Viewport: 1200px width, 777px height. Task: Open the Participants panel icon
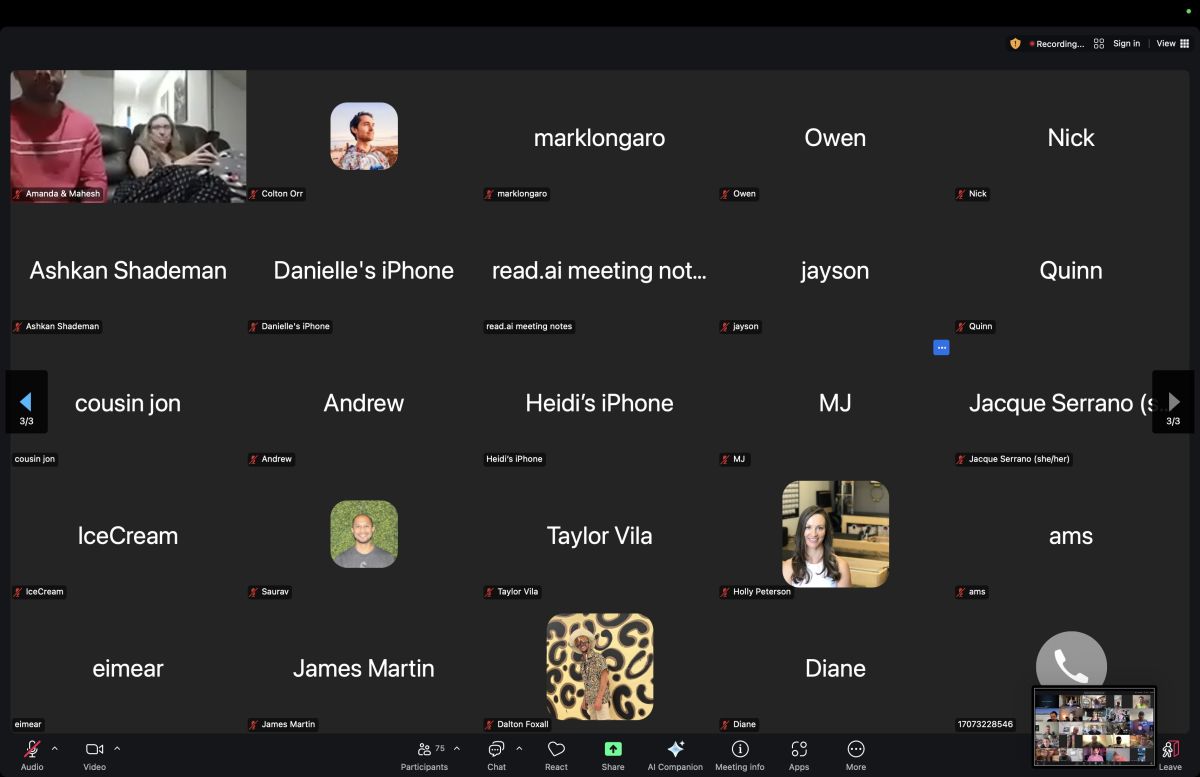425,749
